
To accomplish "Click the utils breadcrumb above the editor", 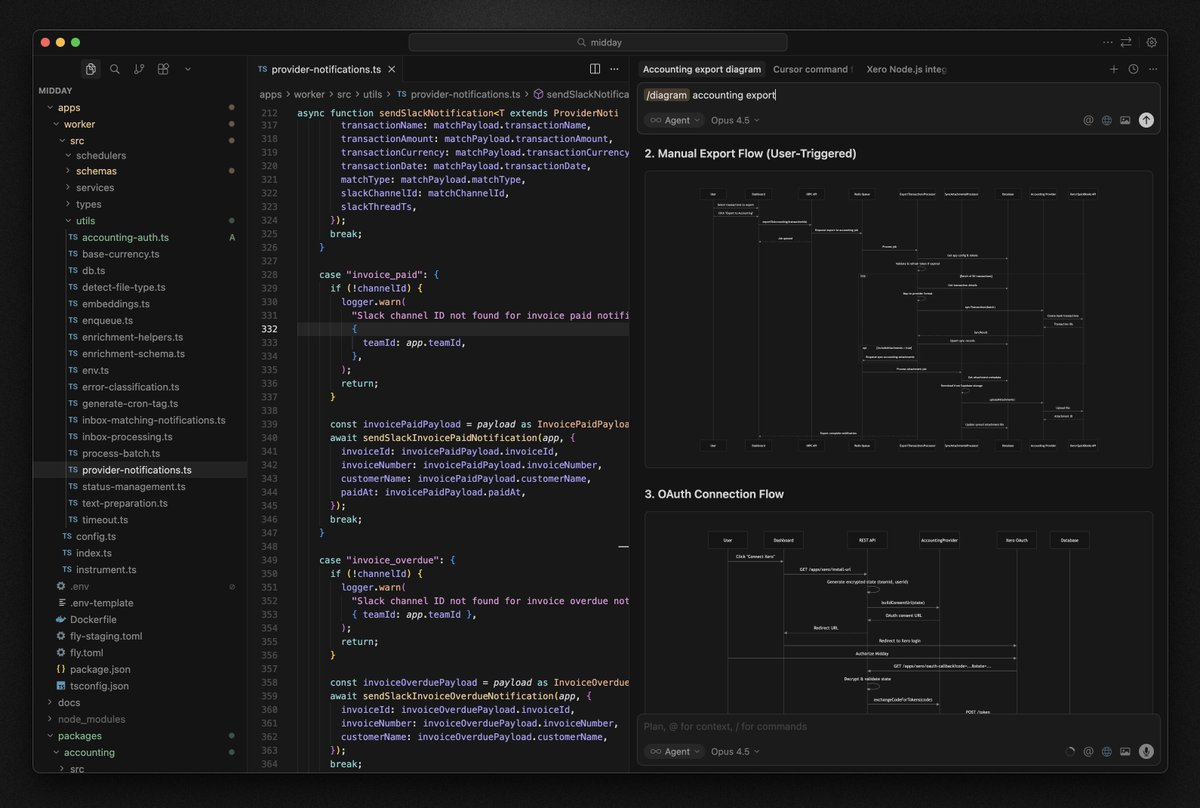I will click(376, 93).
